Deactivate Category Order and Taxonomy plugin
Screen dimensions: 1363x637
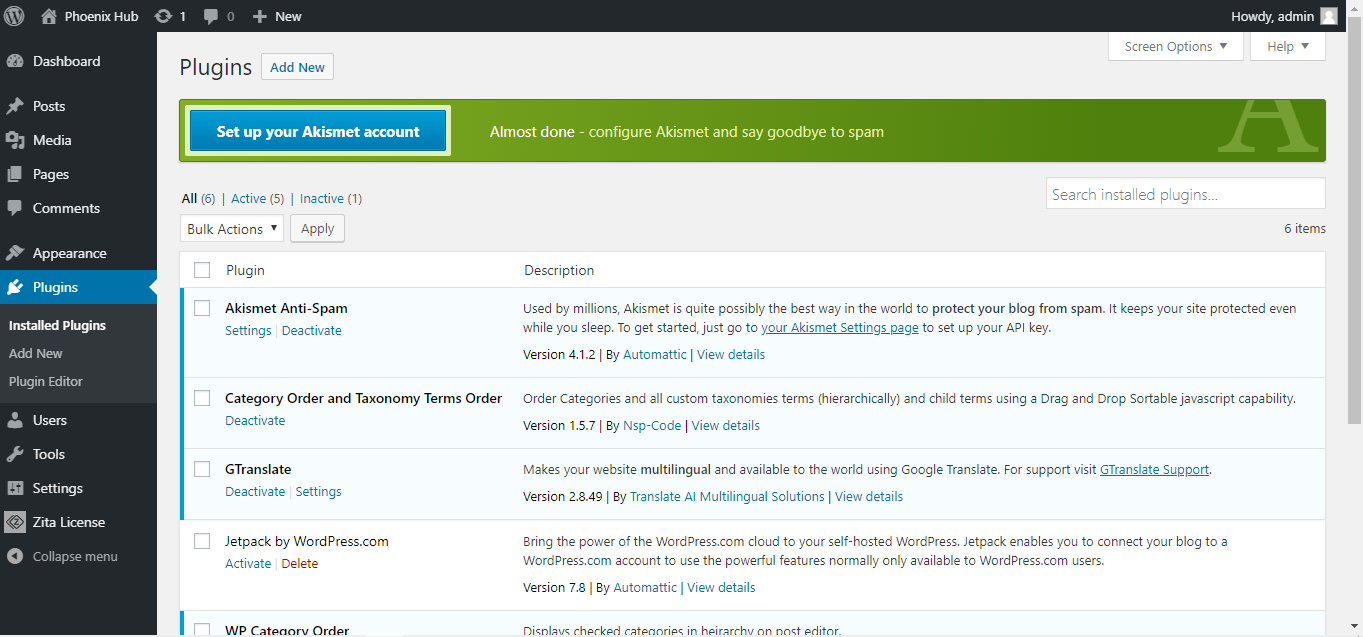255,421
